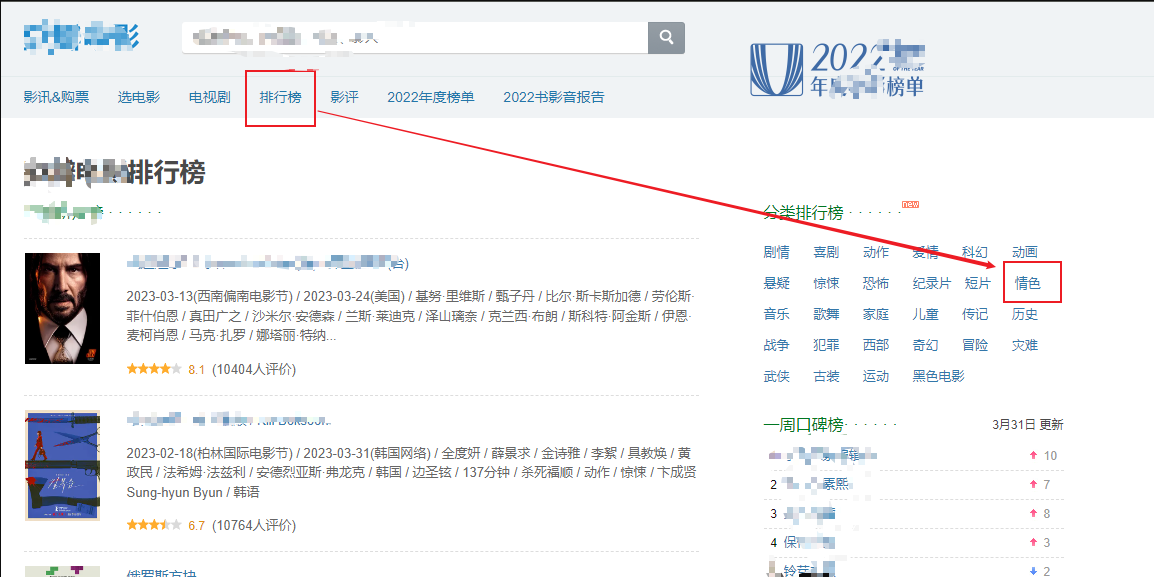Click the site logo at top left
Viewport: 1154px width, 577px height.
(x=81, y=37)
